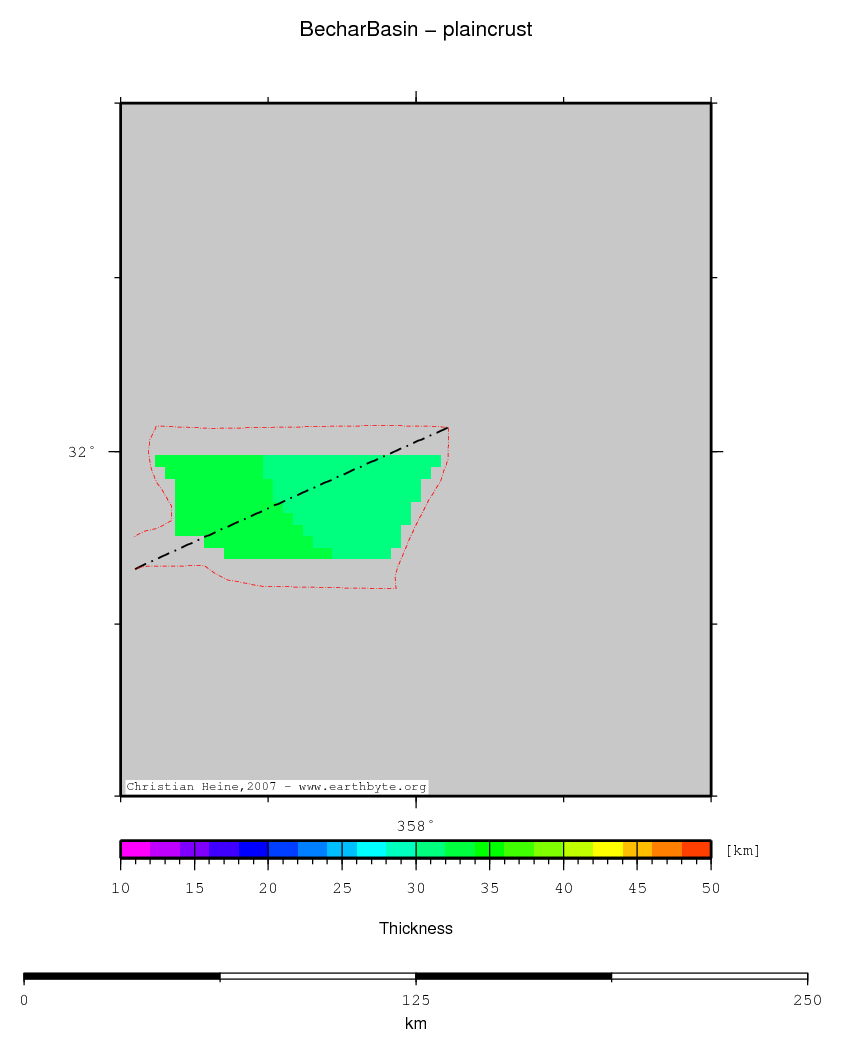Pick the cyan segment of the thickness colorbar
Image resolution: width=841 pixels, height=1050 pixels.
point(371,849)
